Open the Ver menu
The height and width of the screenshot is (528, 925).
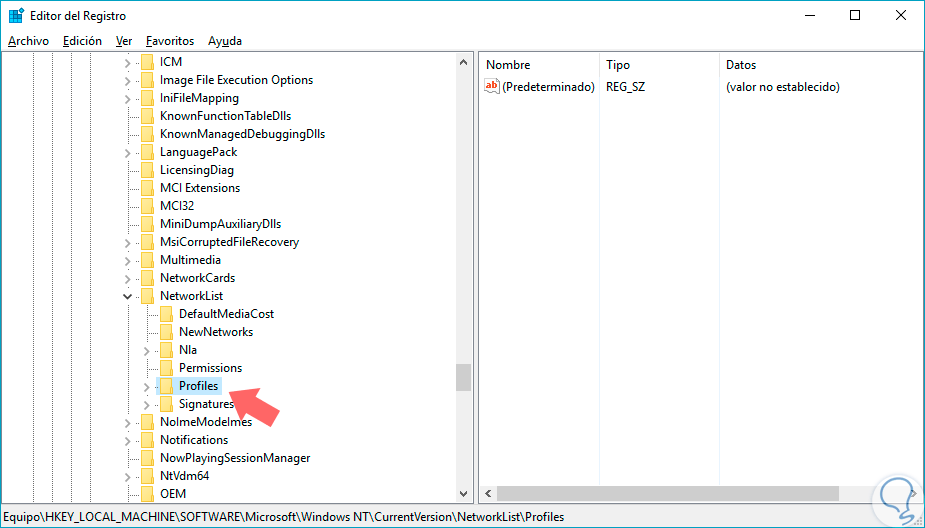[x=124, y=41]
